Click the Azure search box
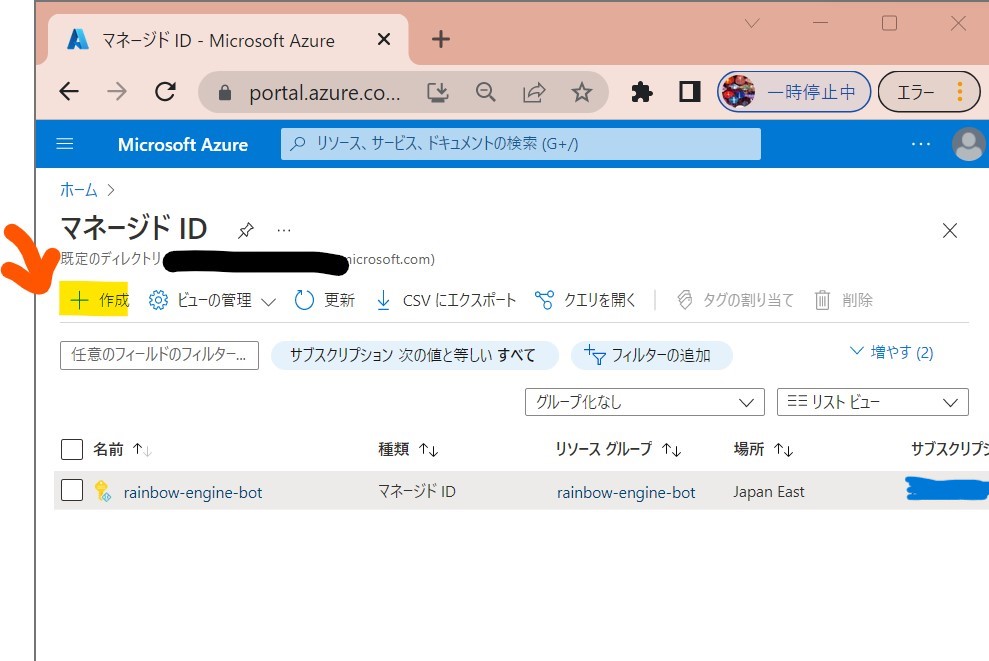Viewport: 989px width, 661px height. coord(520,144)
